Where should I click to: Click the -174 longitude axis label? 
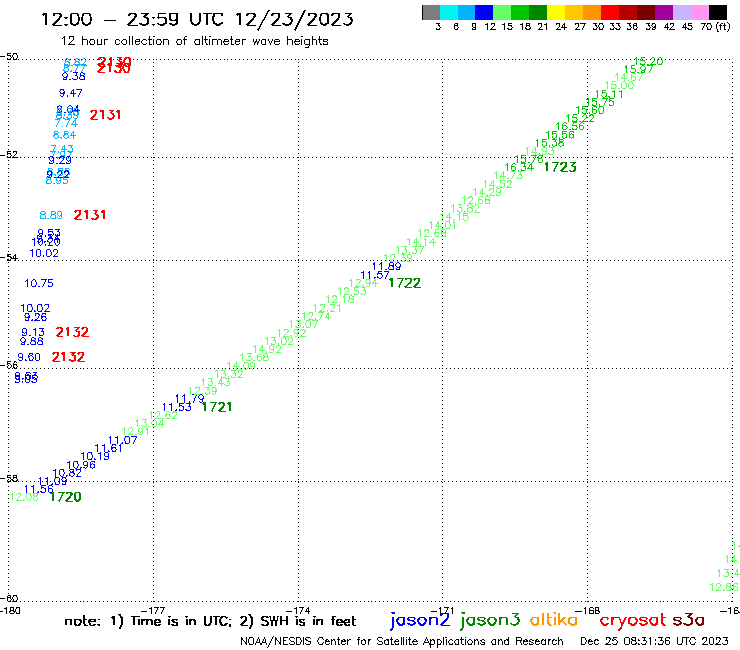point(298,610)
